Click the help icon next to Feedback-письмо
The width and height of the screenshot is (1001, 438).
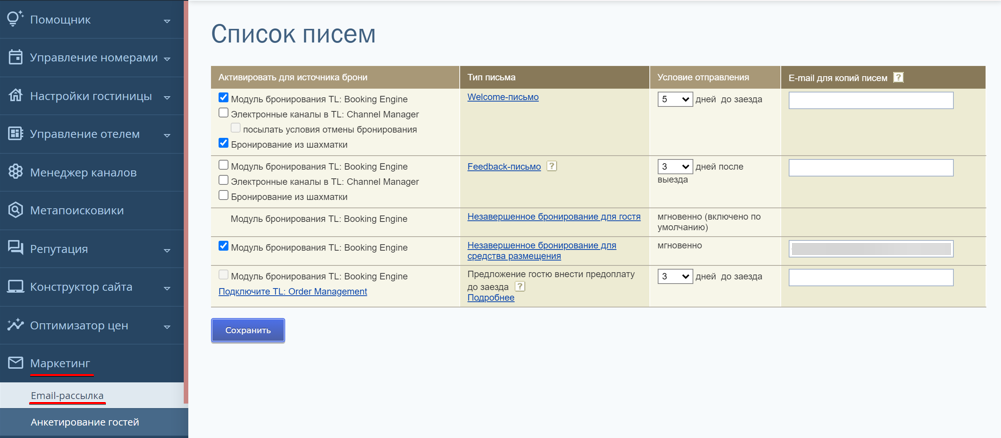pyautogui.click(x=552, y=166)
